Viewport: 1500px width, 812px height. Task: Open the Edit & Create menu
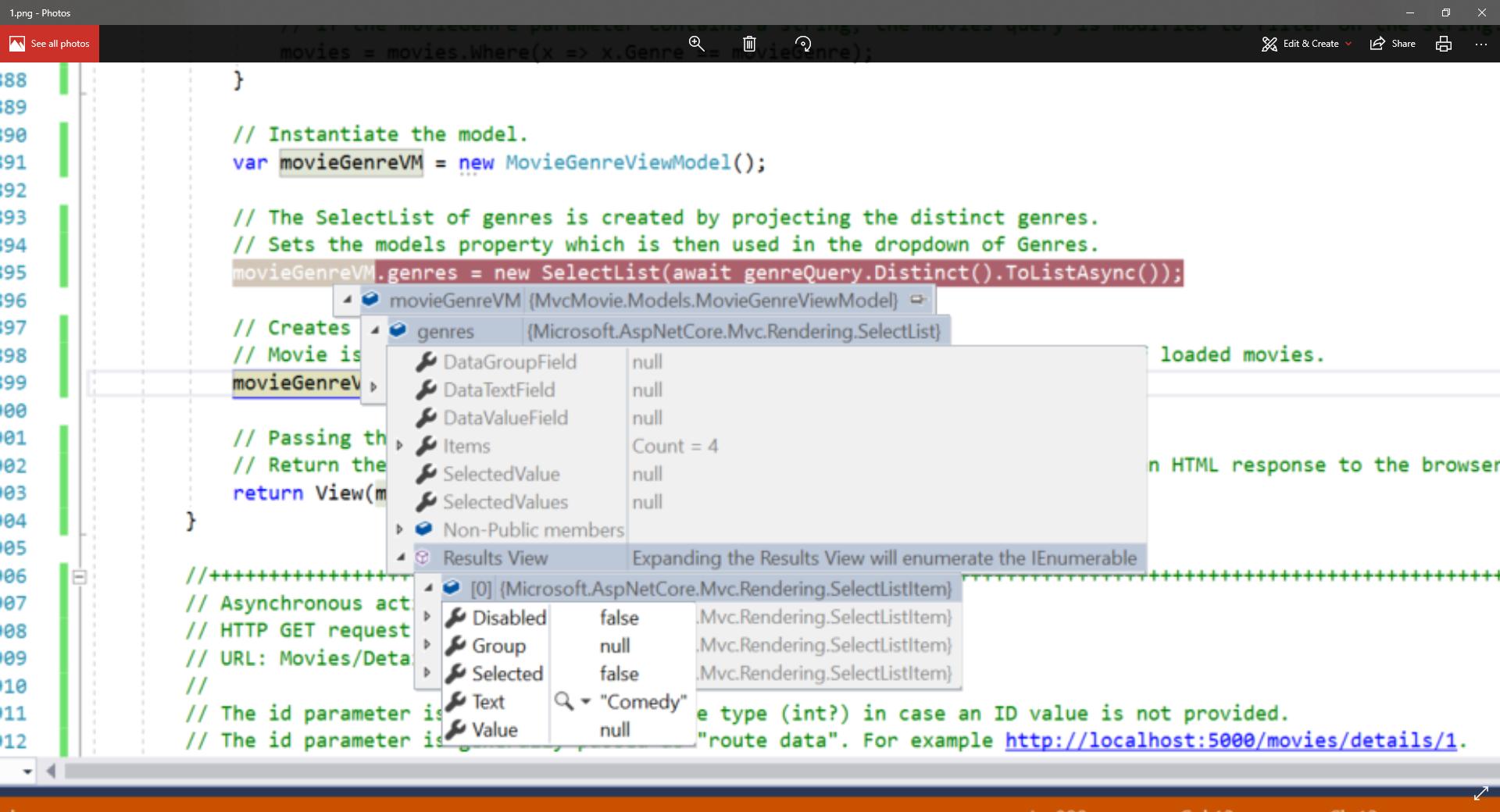pyautogui.click(x=1307, y=44)
